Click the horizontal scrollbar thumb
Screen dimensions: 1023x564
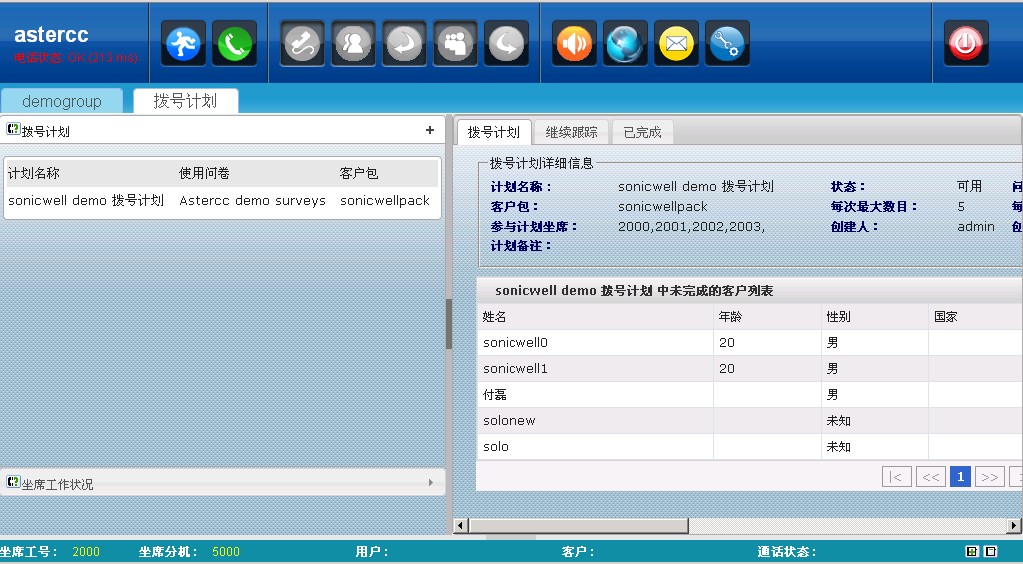point(578,525)
